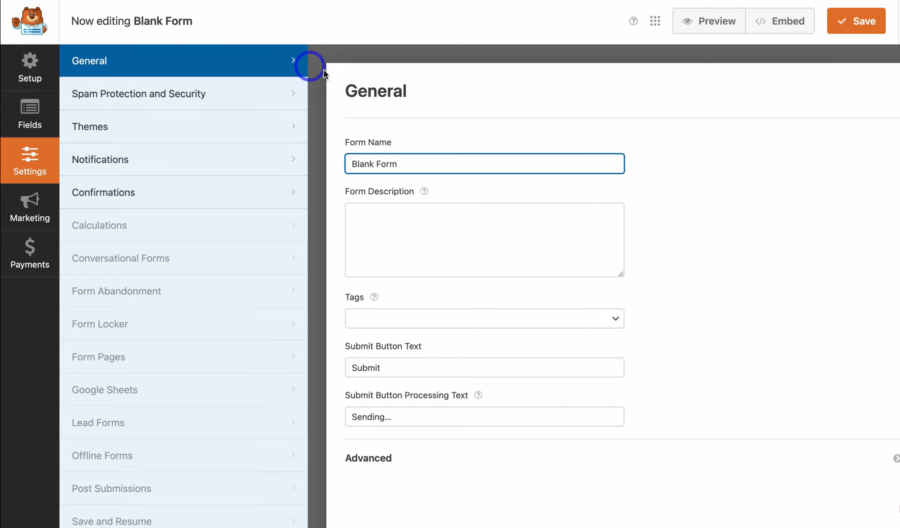Click into the Submit Button Processing Text field
Image resolution: width=900 pixels, height=528 pixels.
[x=484, y=417]
